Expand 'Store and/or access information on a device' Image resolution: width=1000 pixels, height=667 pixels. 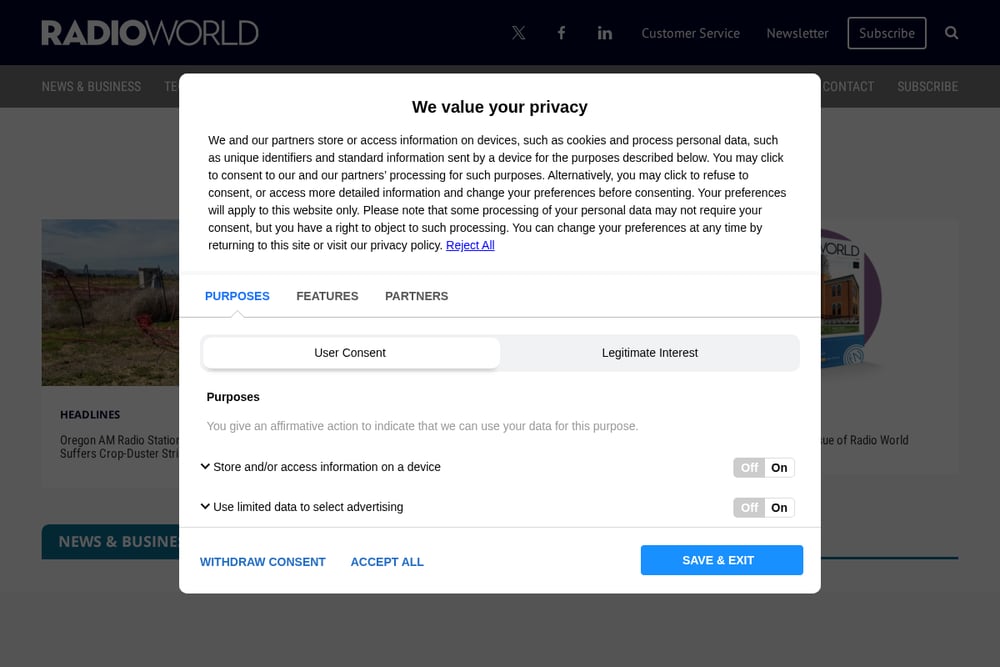(x=320, y=467)
